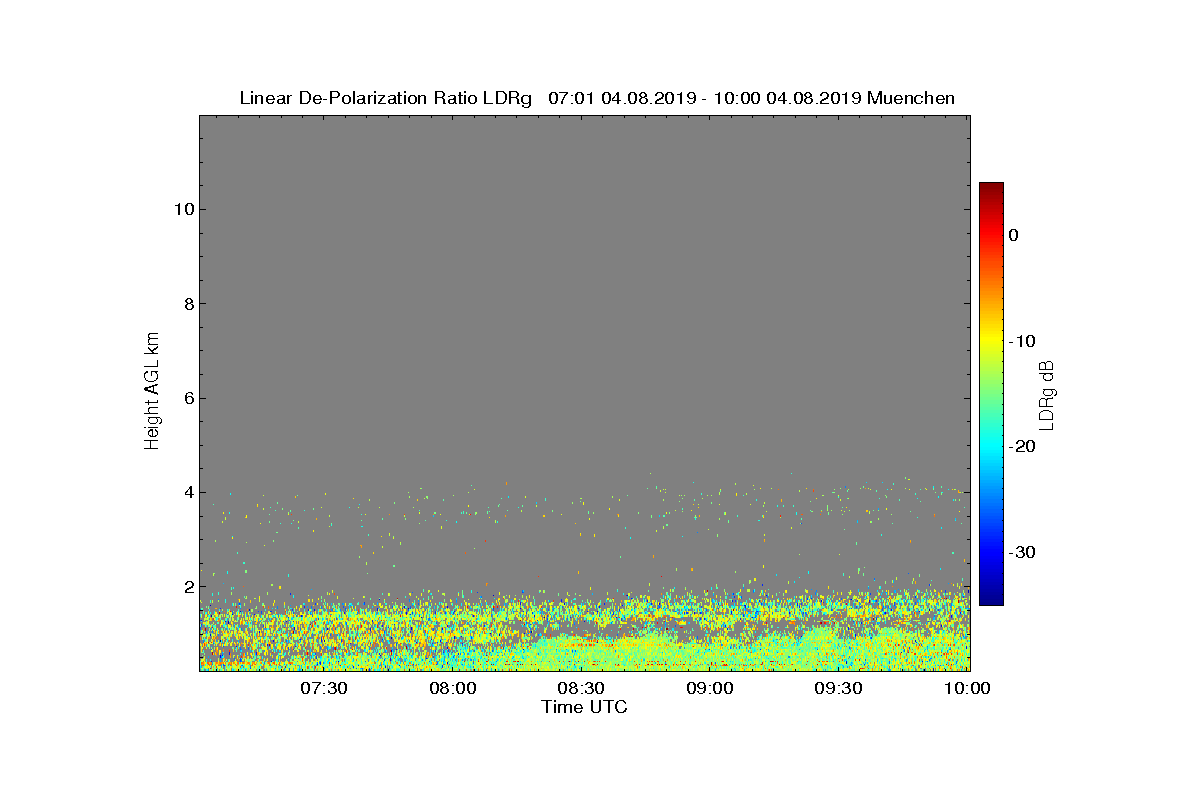Click the Time UTC axis title

click(585, 707)
